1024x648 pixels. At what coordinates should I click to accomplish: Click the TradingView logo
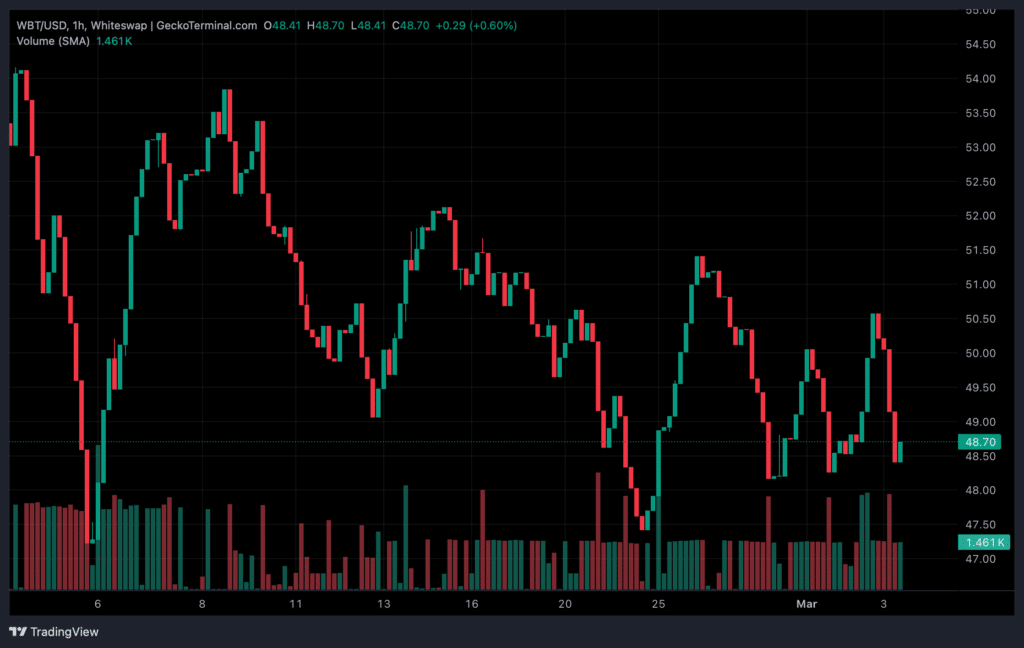tap(54, 631)
